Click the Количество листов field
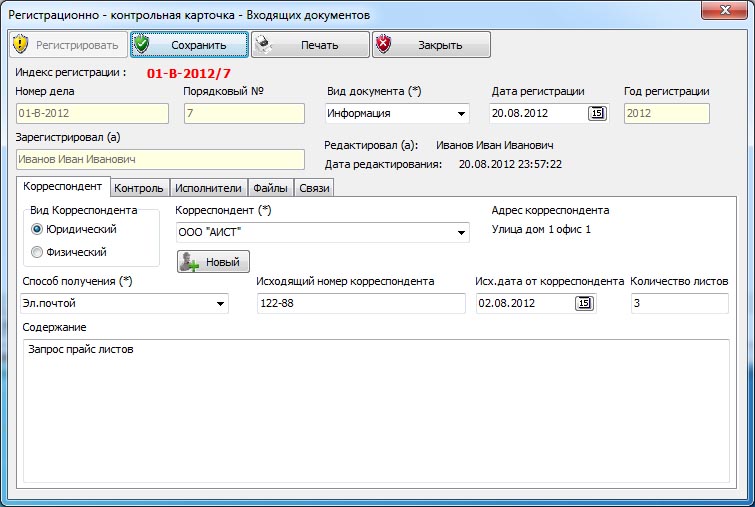Screen dimensions: 755x507 (x=679, y=303)
